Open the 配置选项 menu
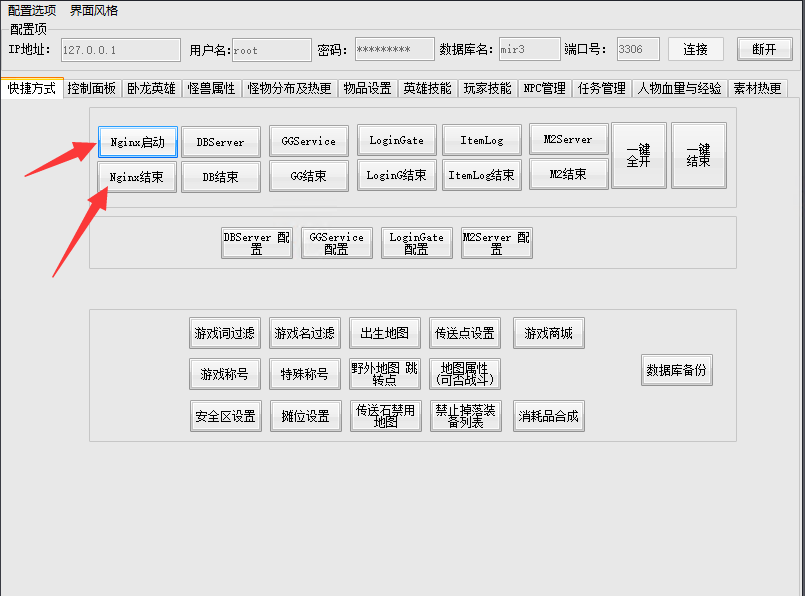Image resolution: width=805 pixels, height=596 pixels. click(x=34, y=10)
